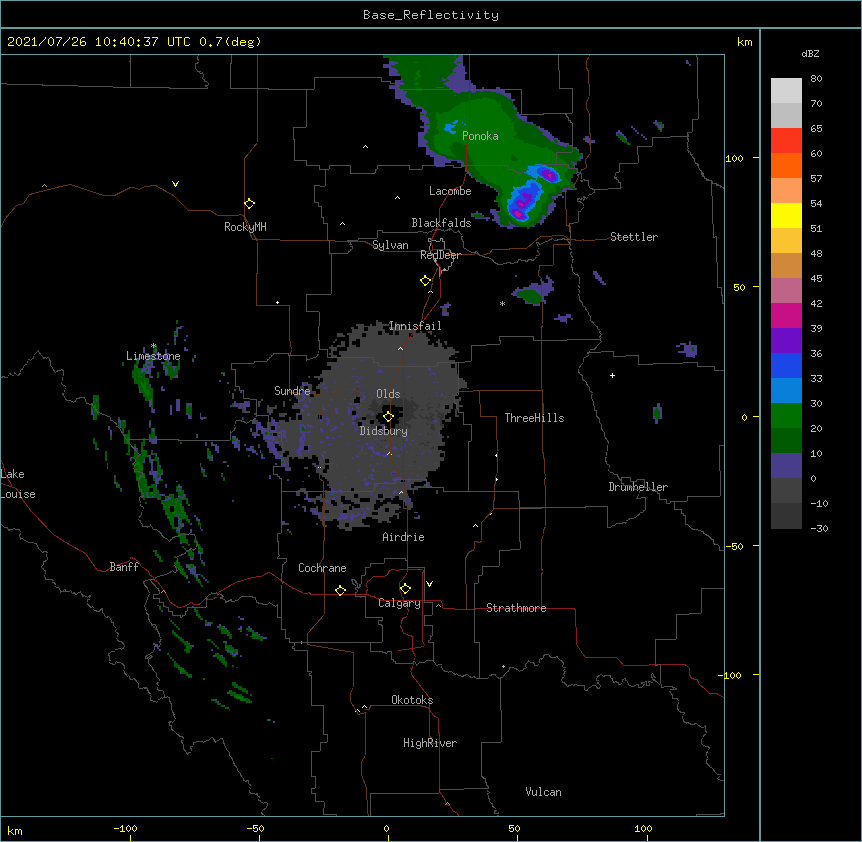Click the dBZ legend heading
The image size is (862, 842).
(x=810, y=54)
